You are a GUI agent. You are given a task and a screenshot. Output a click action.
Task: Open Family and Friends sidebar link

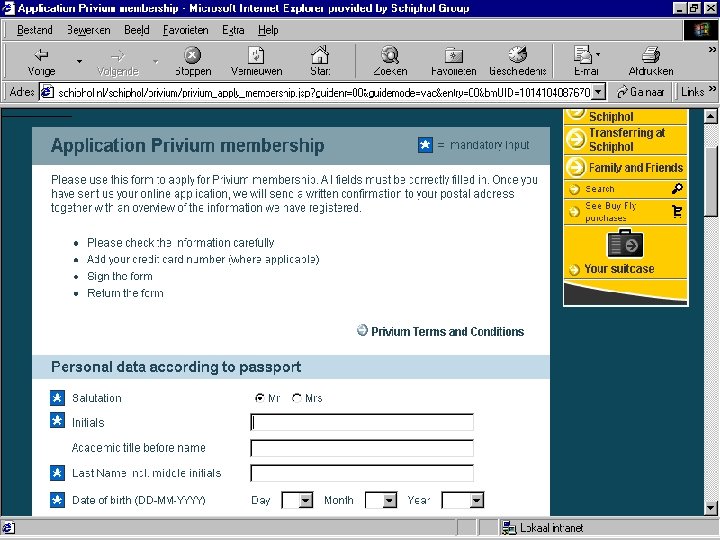click(636, 168)
